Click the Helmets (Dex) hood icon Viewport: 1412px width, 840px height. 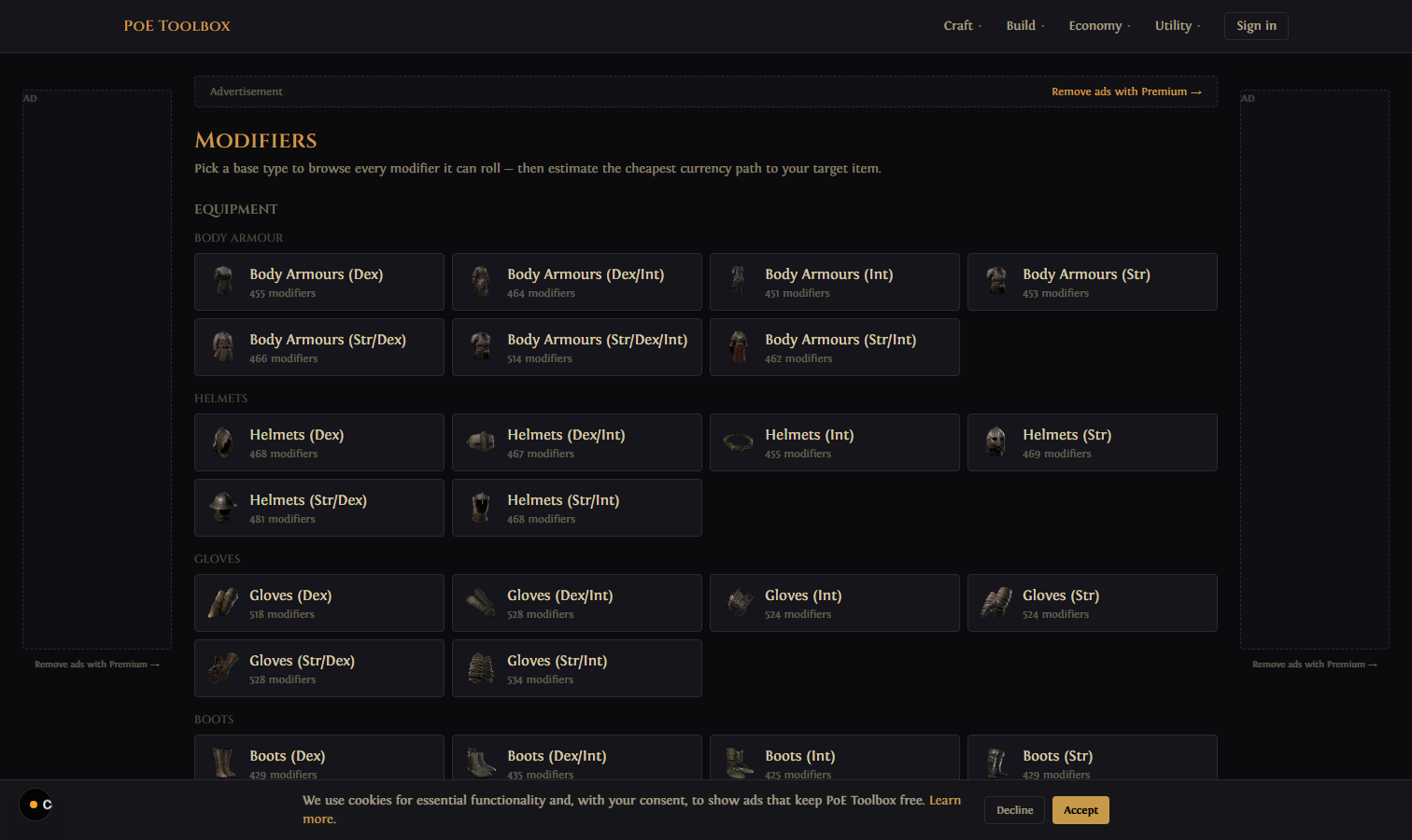coord(223,442)
